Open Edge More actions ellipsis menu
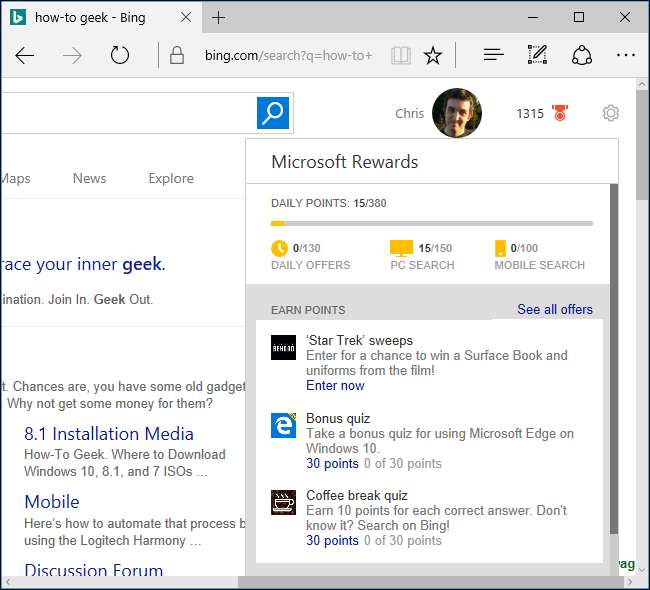The width and height of the screenshot is (650, 590). pyautogui.click(x=626, y=55)
